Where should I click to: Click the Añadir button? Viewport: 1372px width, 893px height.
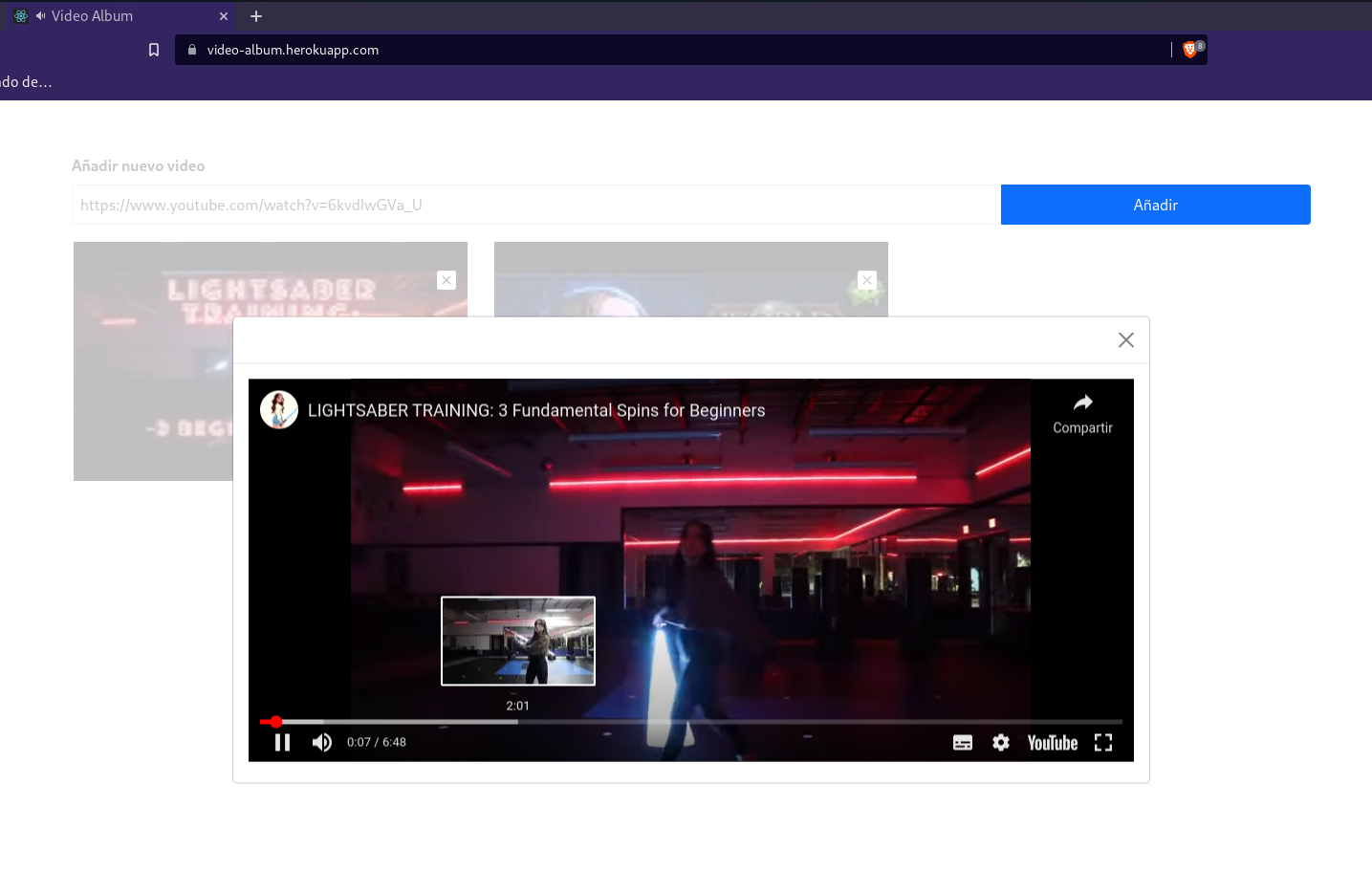pyautogui.click(x=1154, y=205)
